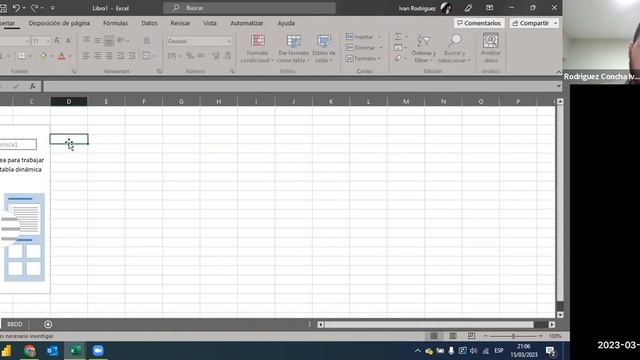
Task: Click the horizontal scrollbar right arrow
Action: point(552,324)
